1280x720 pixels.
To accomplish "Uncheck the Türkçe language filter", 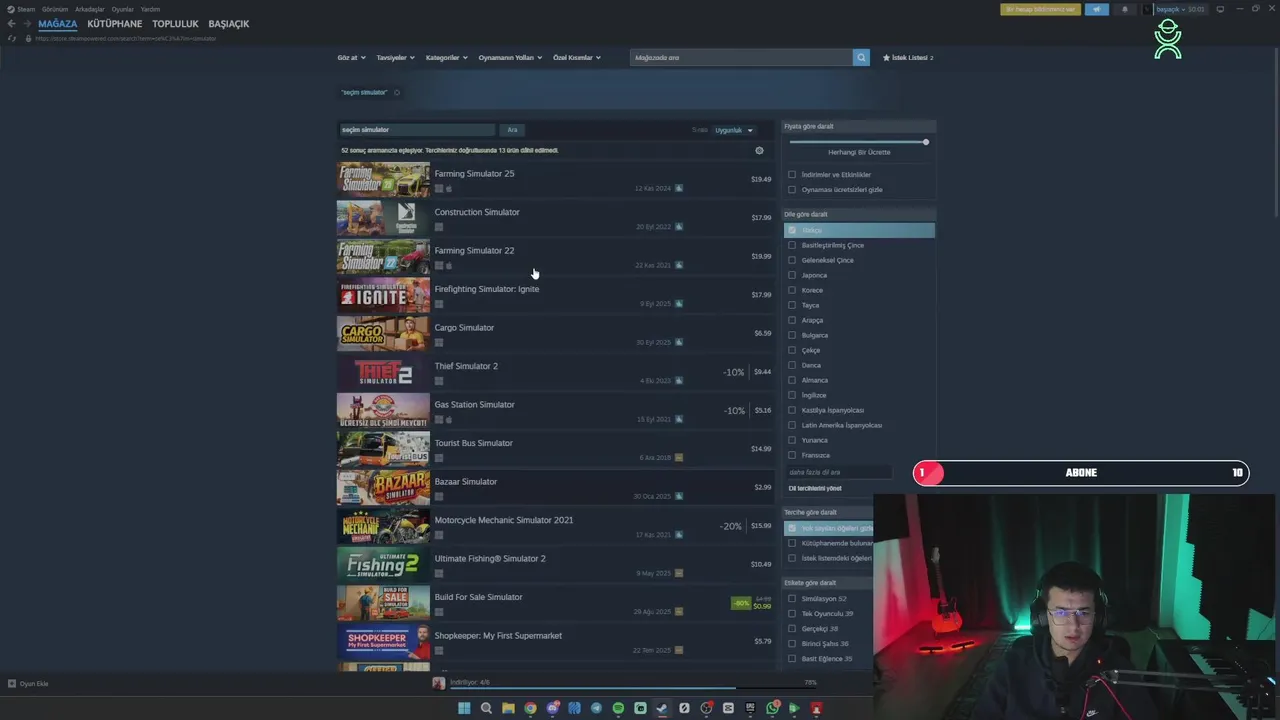I will (x=792, y=230).
